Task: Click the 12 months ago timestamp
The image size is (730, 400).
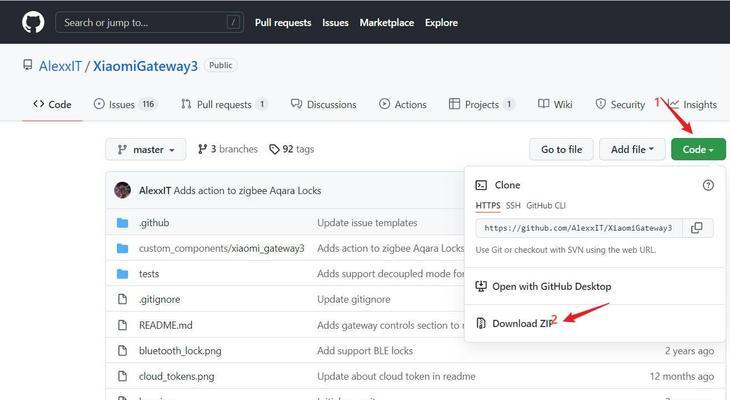Action: click(x=682, y=376)
